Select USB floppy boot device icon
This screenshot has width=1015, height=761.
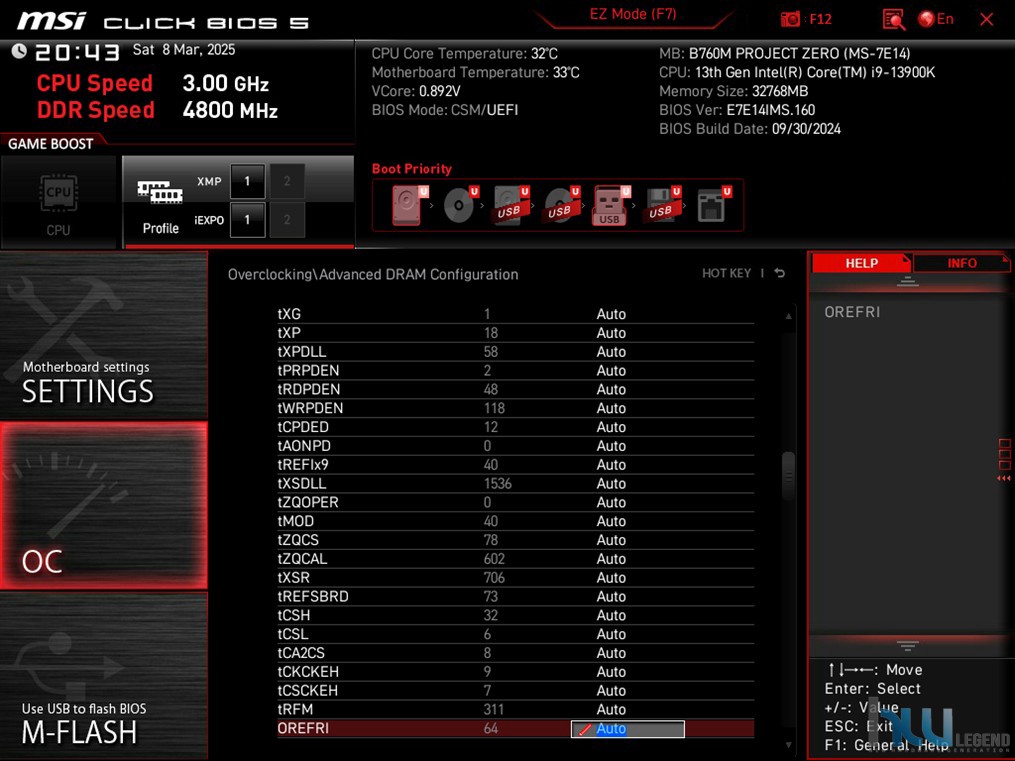click(662, 204)
